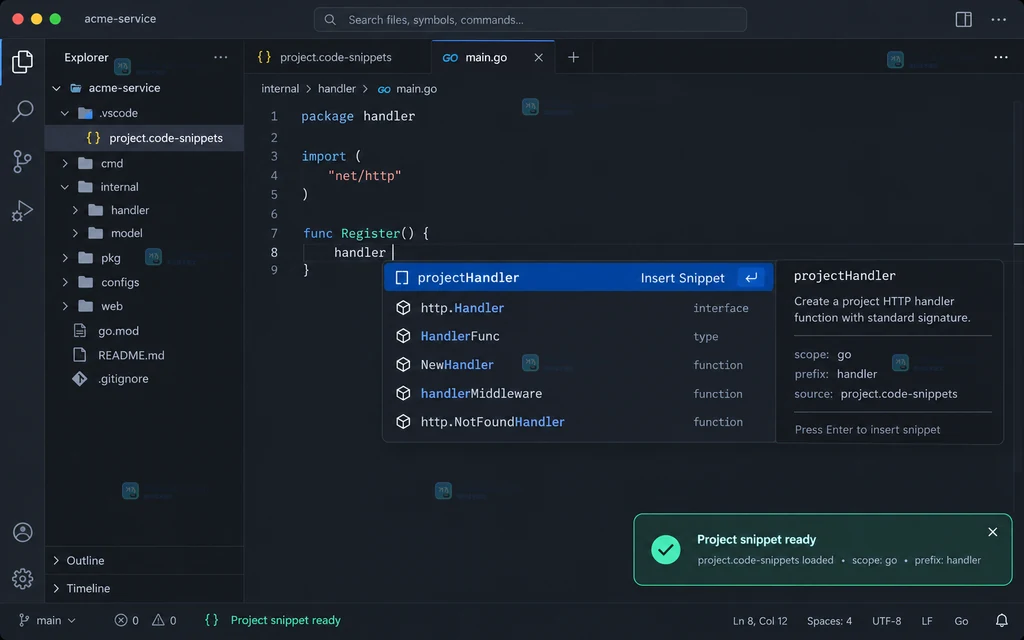The width and height of the screenshot is (1024, 640).
Task: Click UTF-8 encoding in status bar
Action: click(x=886, y=620)
